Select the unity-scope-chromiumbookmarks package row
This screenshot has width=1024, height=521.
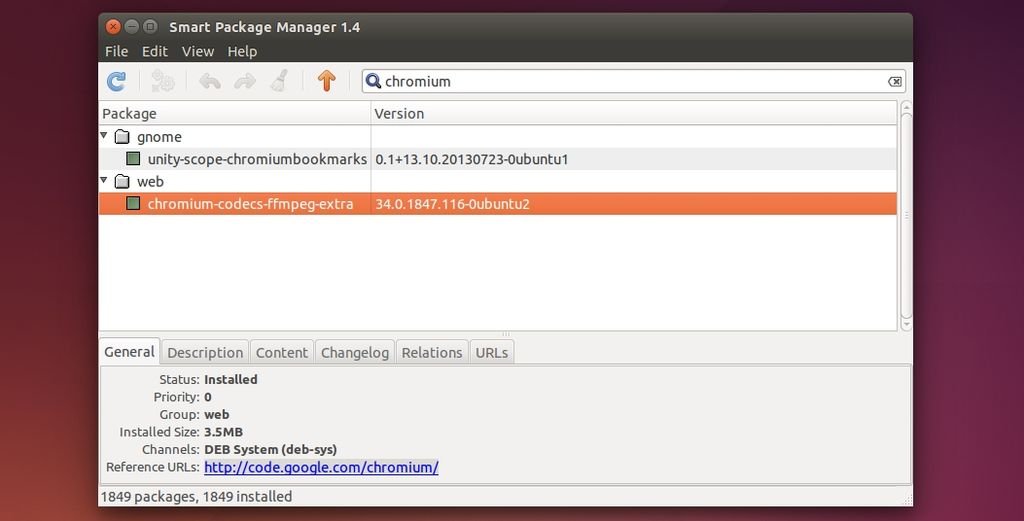[498, 159]
